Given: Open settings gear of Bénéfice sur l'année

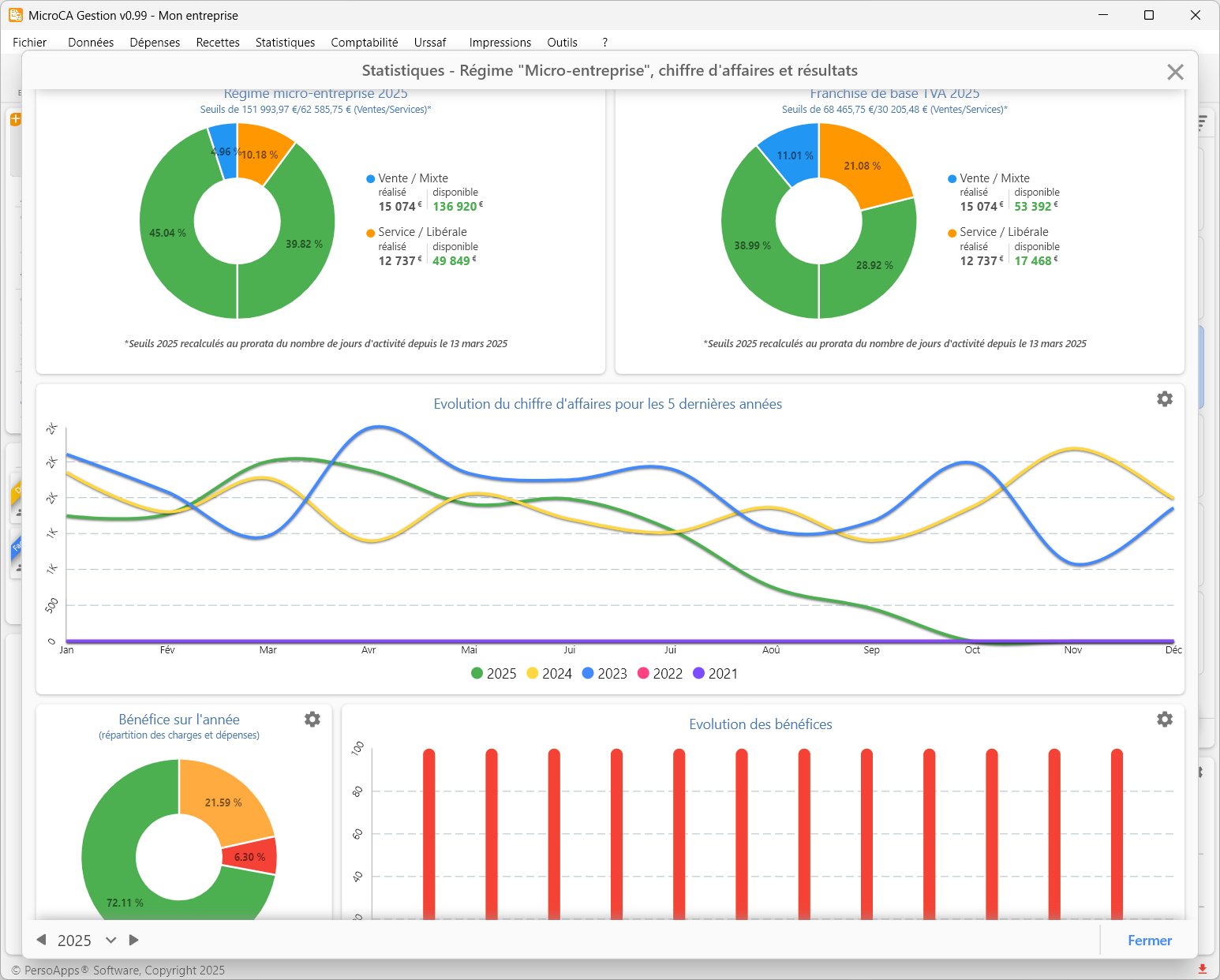Looking at the screenshot, I should click(x=312, y=720).
